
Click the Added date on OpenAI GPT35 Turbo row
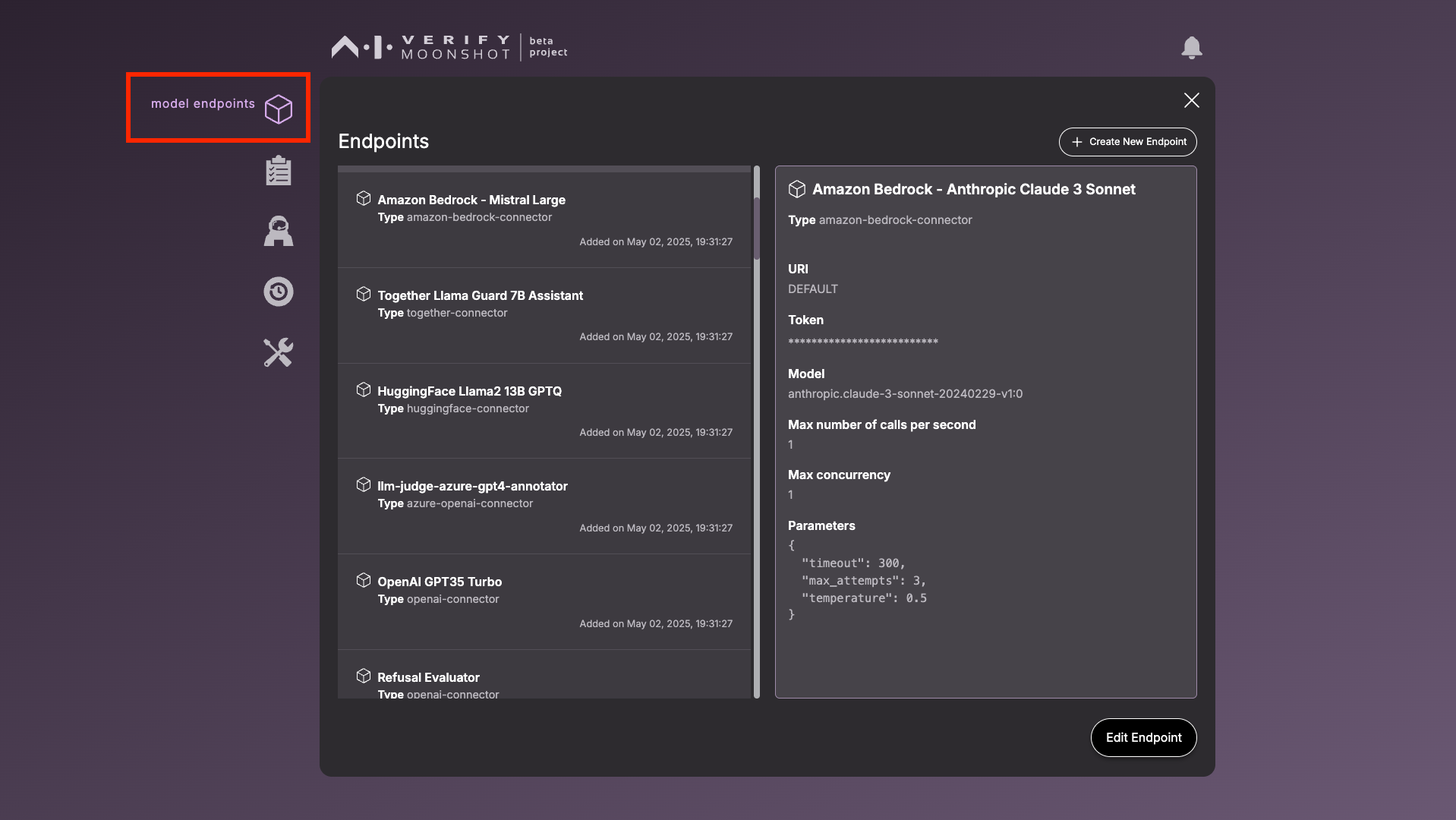coord(656,624)
